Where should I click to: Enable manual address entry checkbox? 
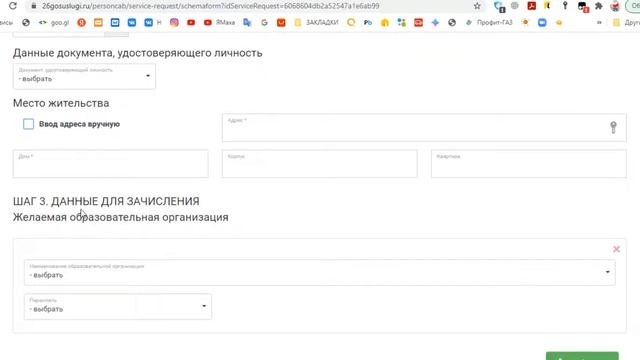29,124
